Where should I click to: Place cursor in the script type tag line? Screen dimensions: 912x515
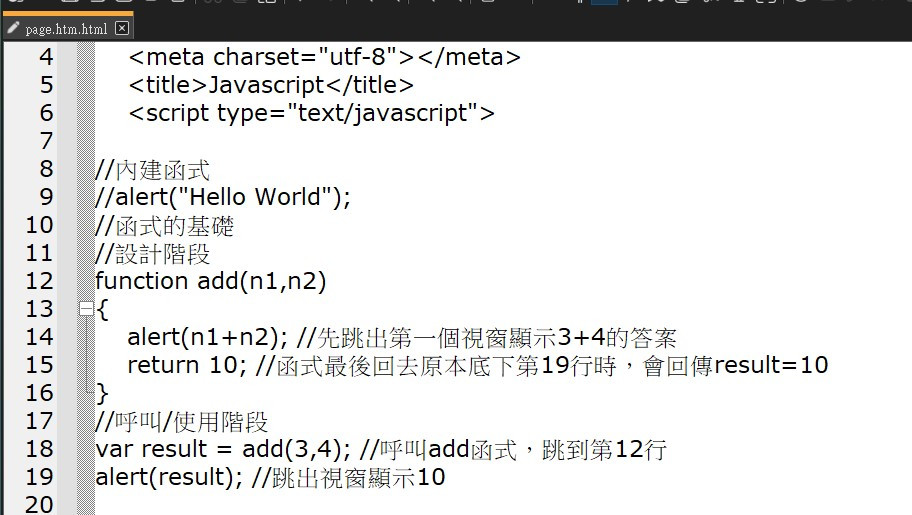click(x=311, y=113)
